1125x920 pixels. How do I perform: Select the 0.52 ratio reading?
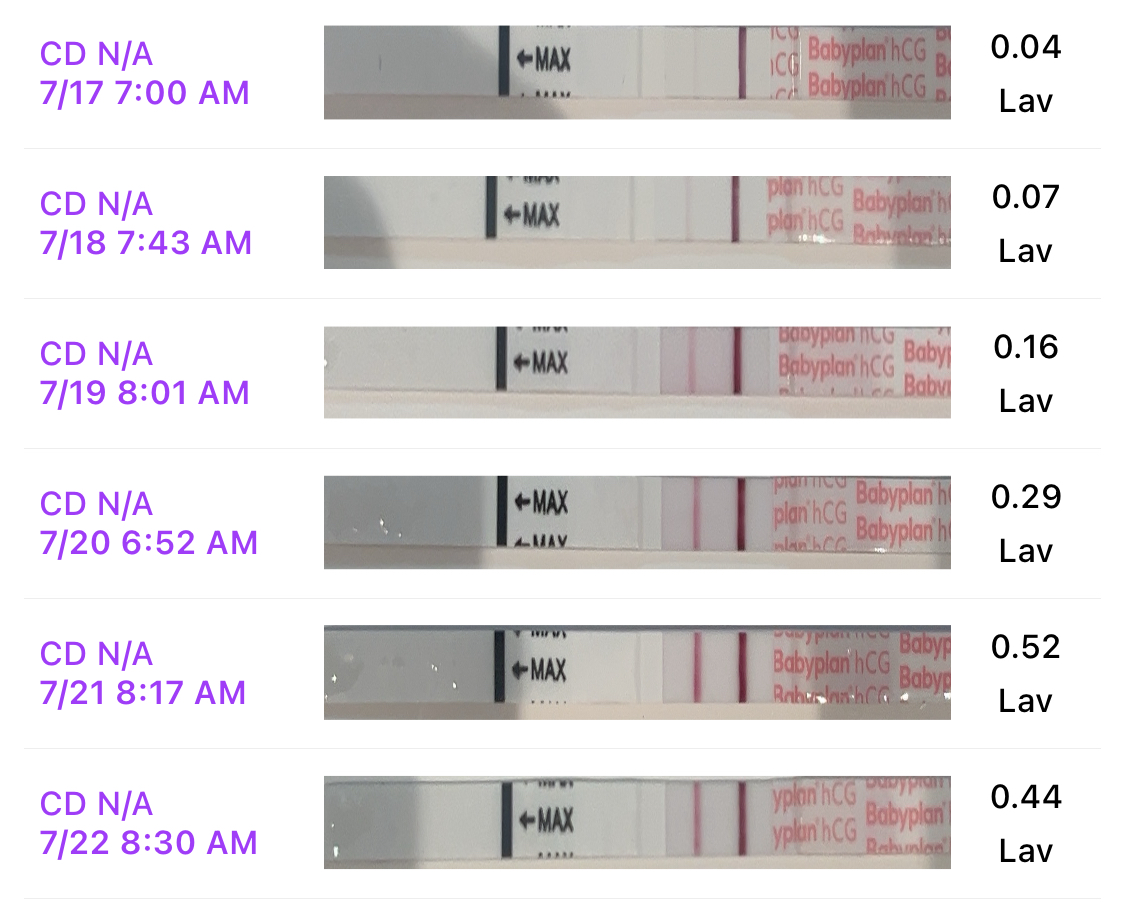1025,647
